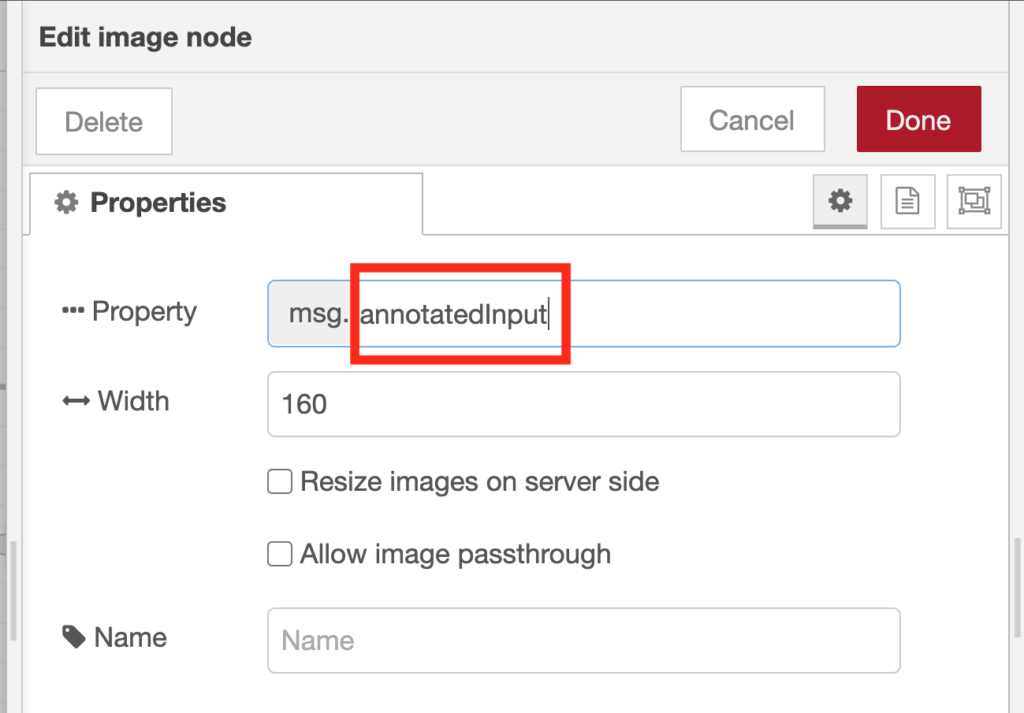This screenshot has height=713, width=1024.
Task: Open the node Appearance editor icon
Action: (x=973, y=201)
